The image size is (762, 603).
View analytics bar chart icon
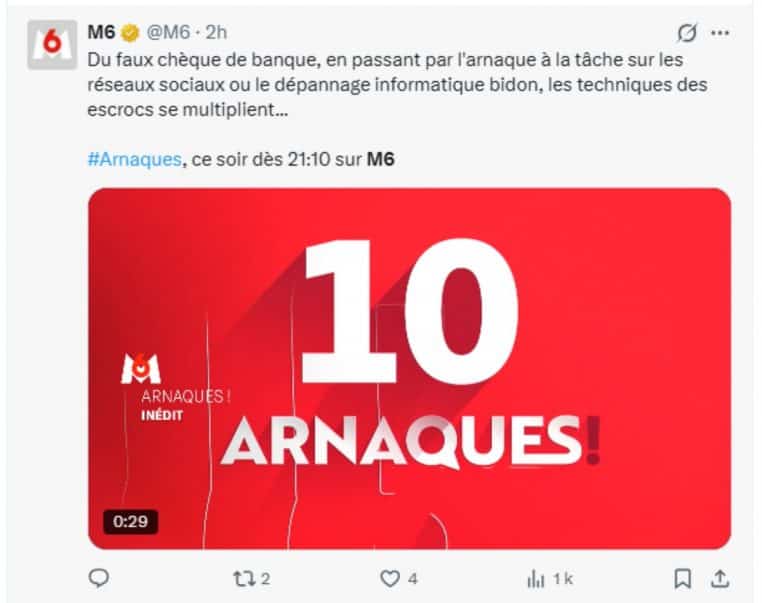pos(536,579)
